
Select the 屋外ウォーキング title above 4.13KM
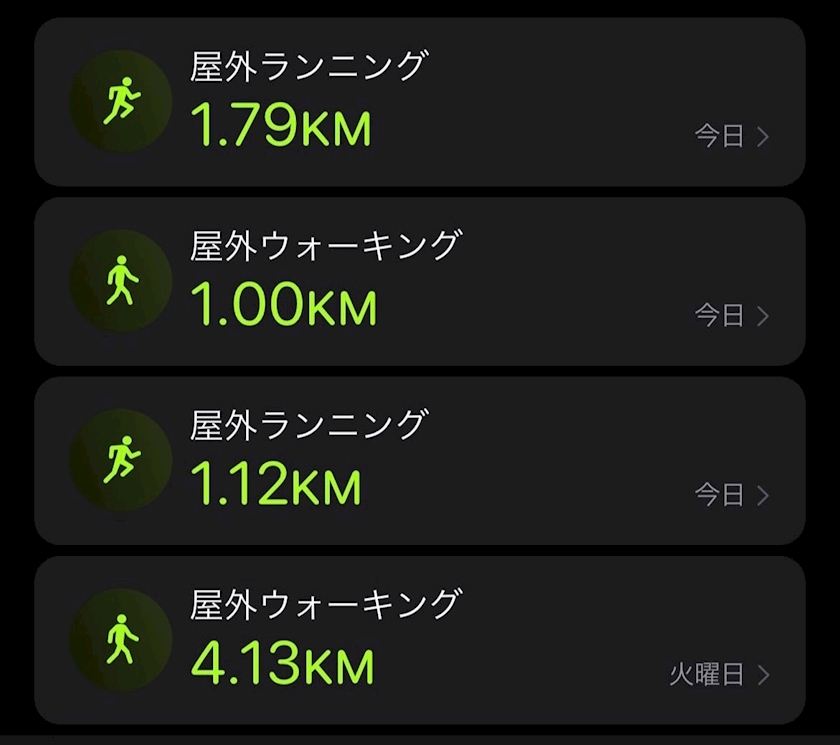pos(326,604)
